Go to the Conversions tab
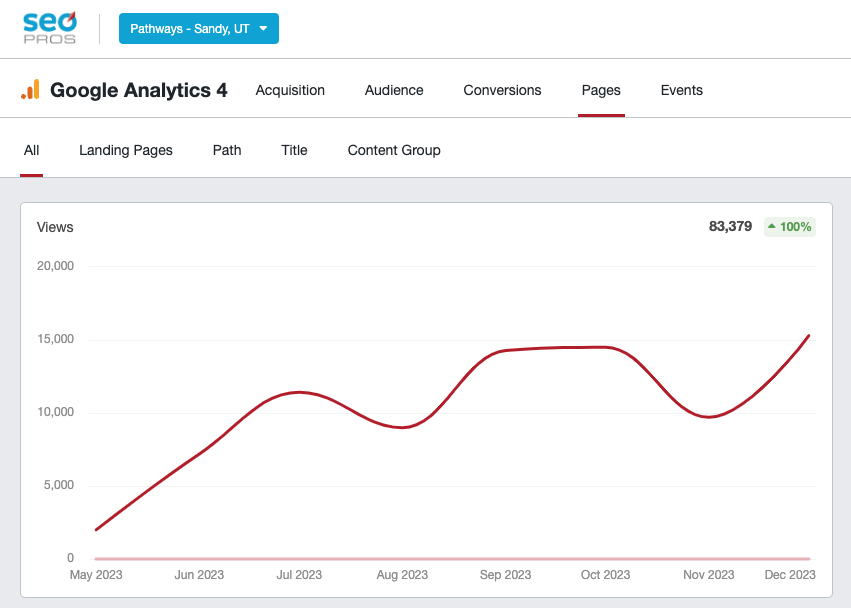The image size is (851, 608). click(x=502, y=90)
